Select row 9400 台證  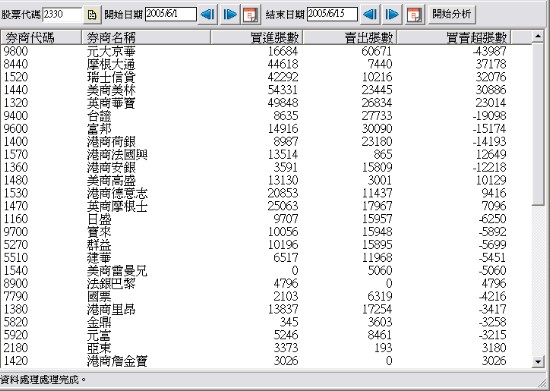[x=266, y=116]
